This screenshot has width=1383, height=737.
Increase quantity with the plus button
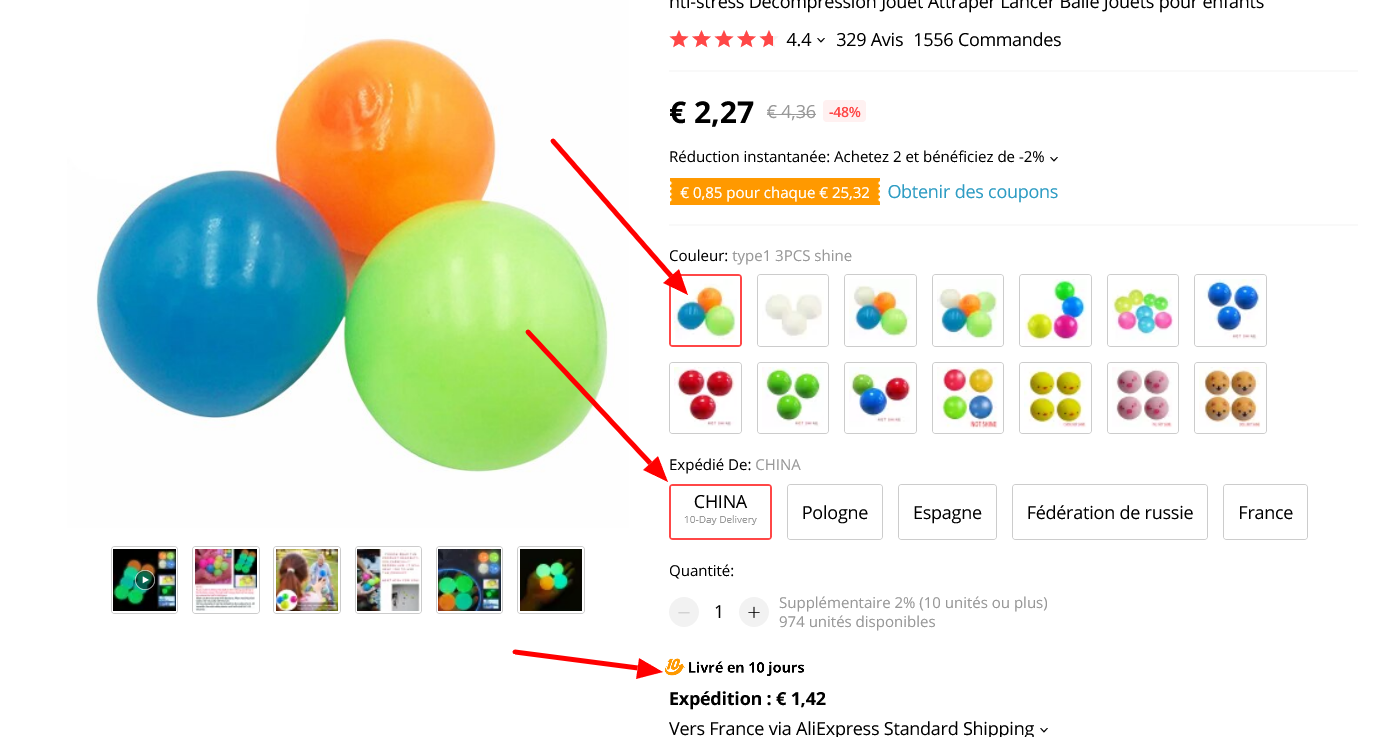coord(754,612)
